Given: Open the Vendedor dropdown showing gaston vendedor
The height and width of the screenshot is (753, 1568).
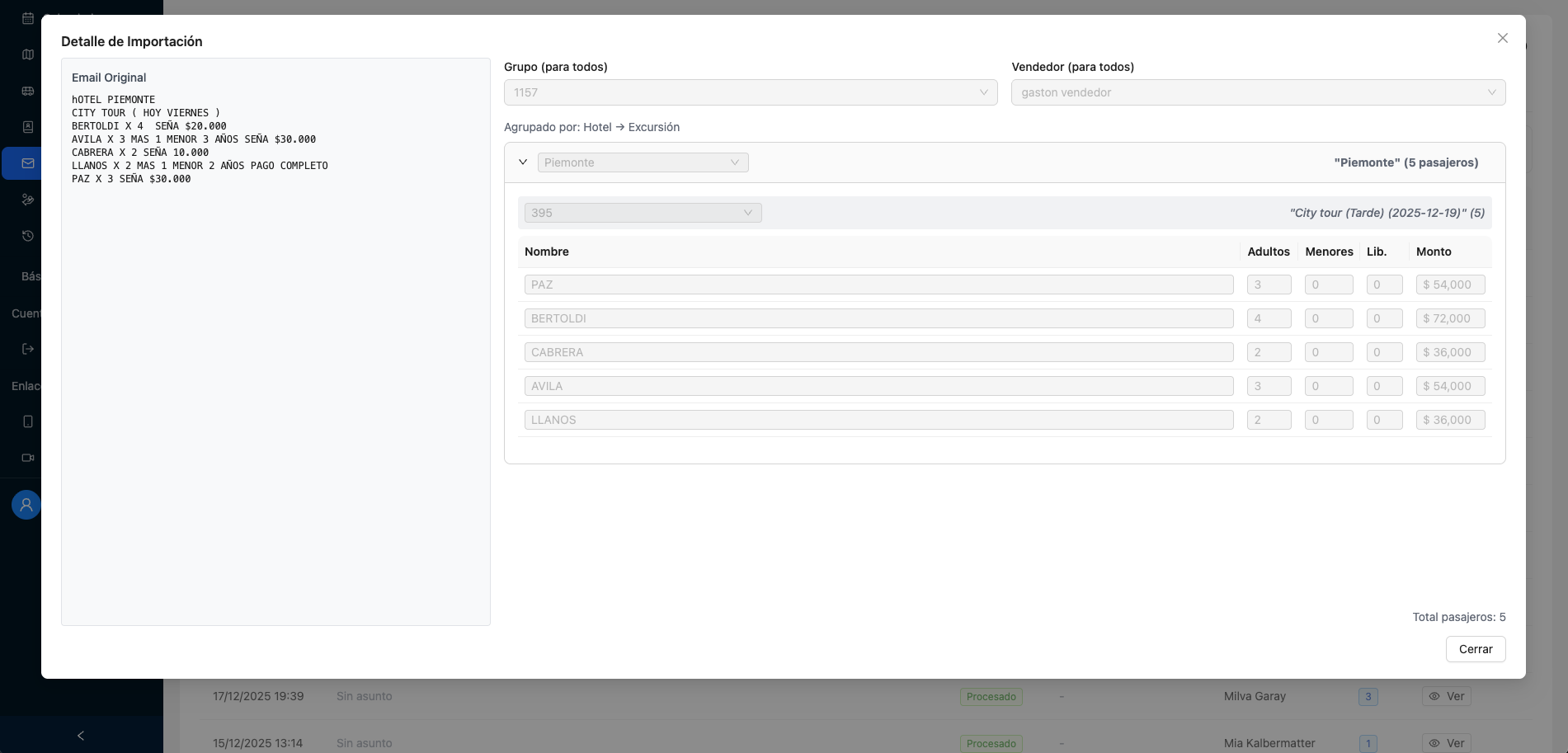Looking at the screenshot, I should pyautogui.click(x=1257, y=92).
